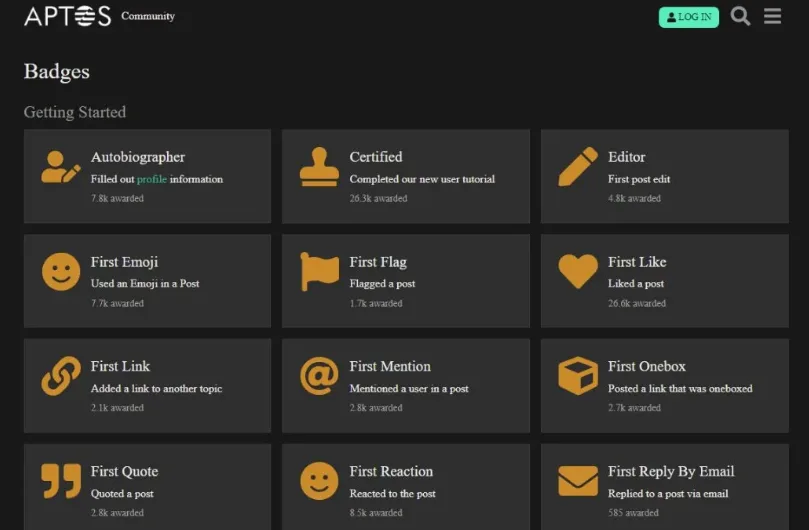Click the '26.3k awarded' count
Image resolution: width=809 pixels, height=530 pixels.
click(x=378, y=198)
